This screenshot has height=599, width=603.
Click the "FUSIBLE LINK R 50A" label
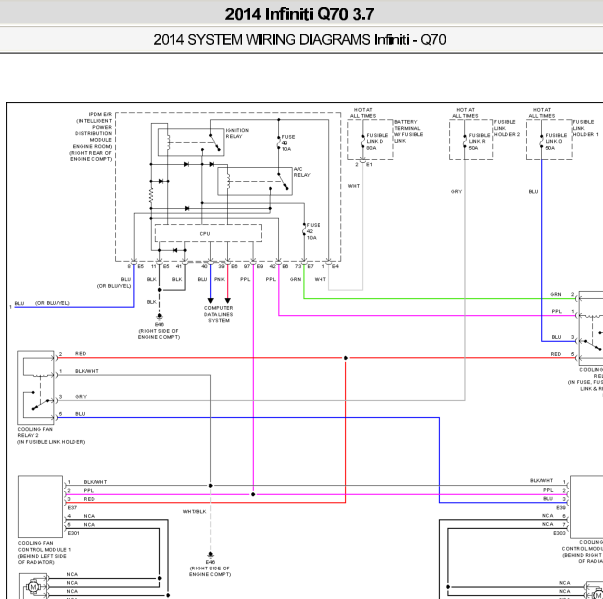tap(479, 141)
